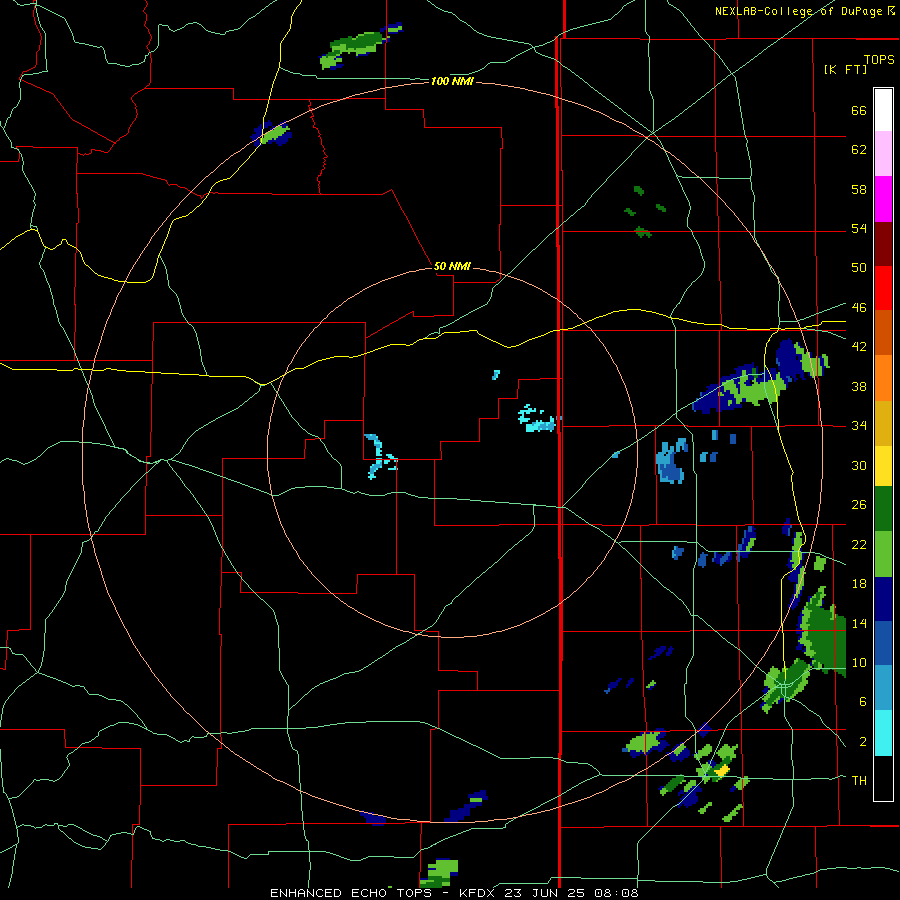Click the 'KFDX' station identifier in caption
This screenshot has width=900, height=900.
click(479, 893)
